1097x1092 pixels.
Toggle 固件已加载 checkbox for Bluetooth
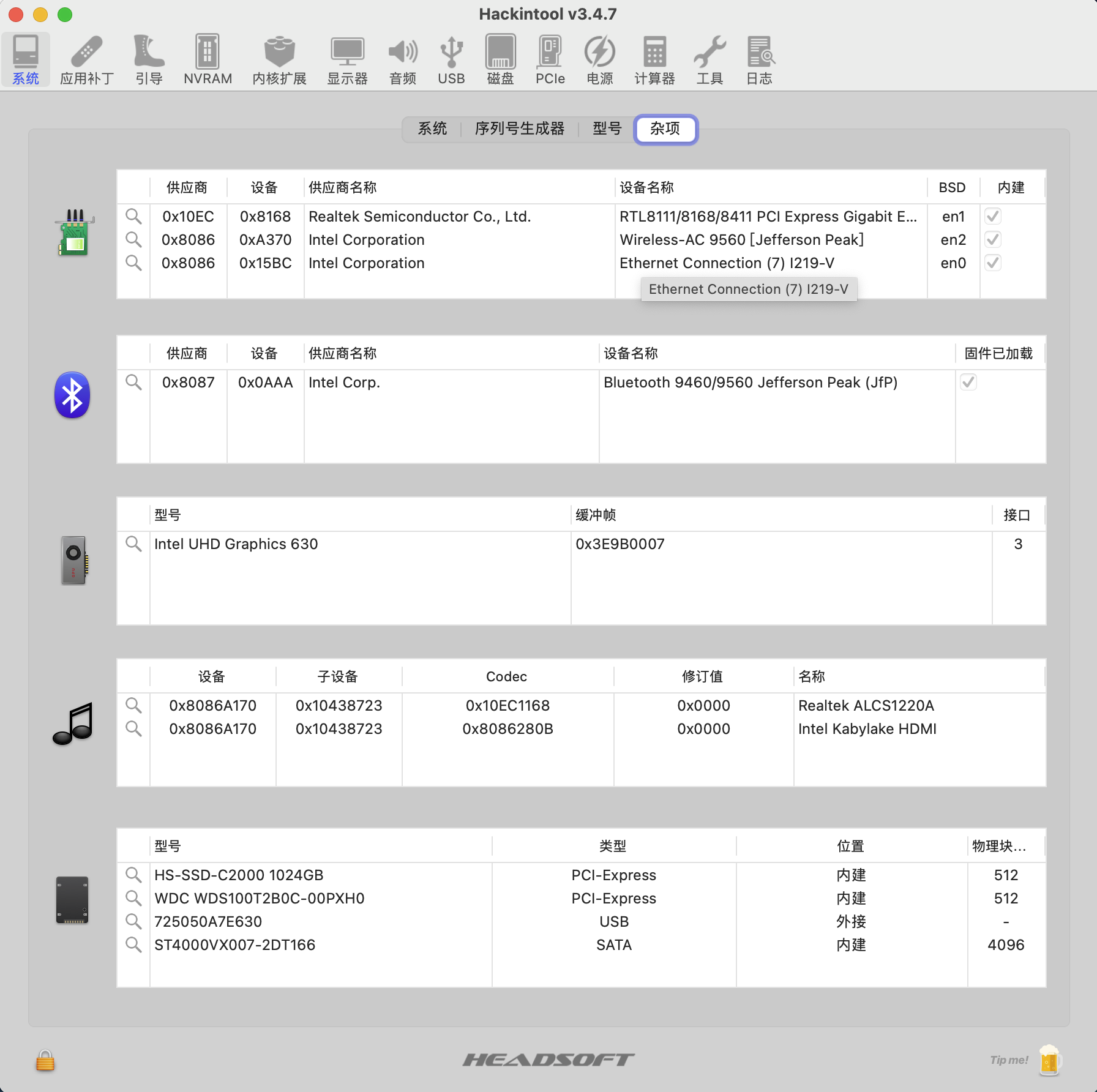coord(968,382)
